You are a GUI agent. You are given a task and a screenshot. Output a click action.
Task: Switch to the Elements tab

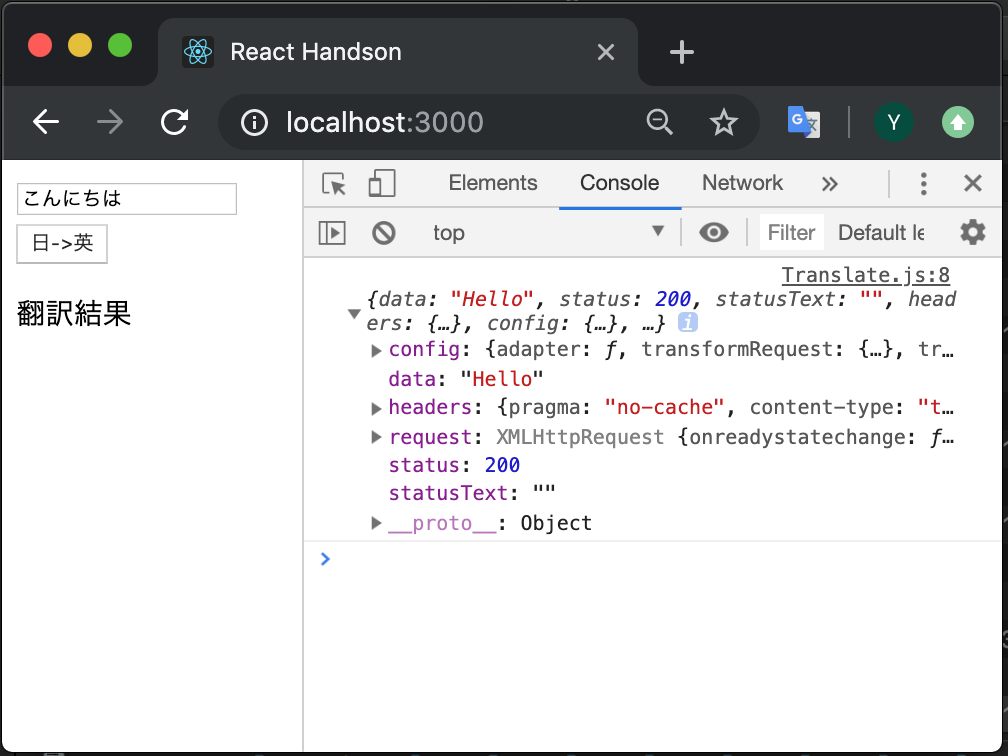tap(492, 183)
